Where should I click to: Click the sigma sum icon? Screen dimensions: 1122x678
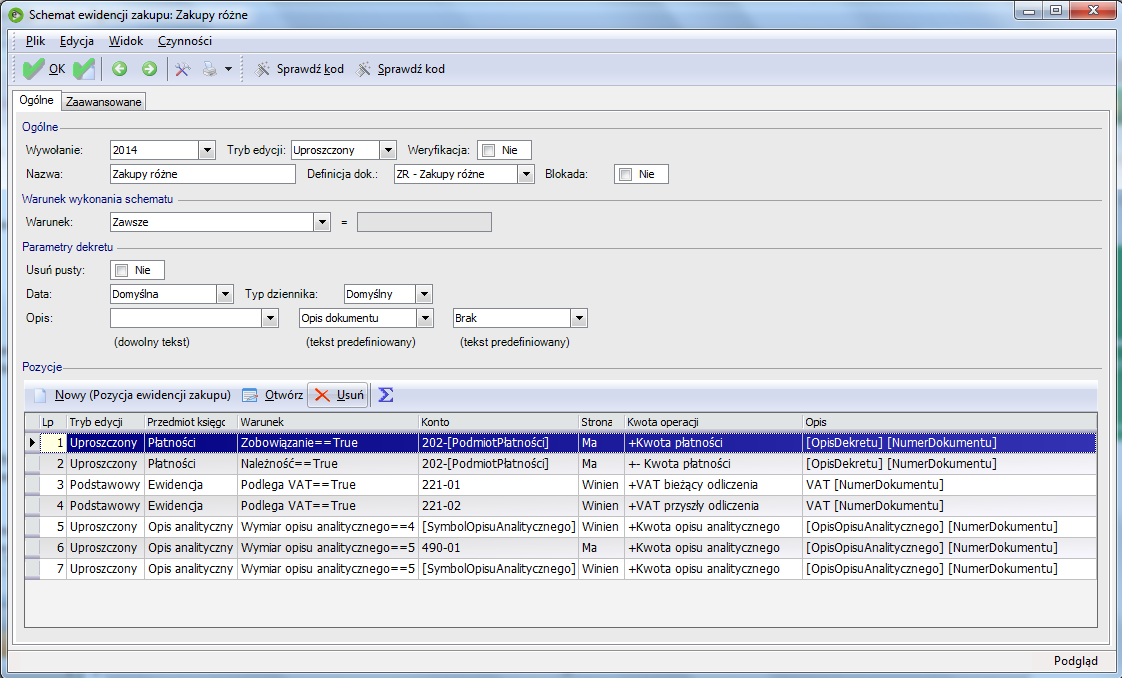point(386,395)
